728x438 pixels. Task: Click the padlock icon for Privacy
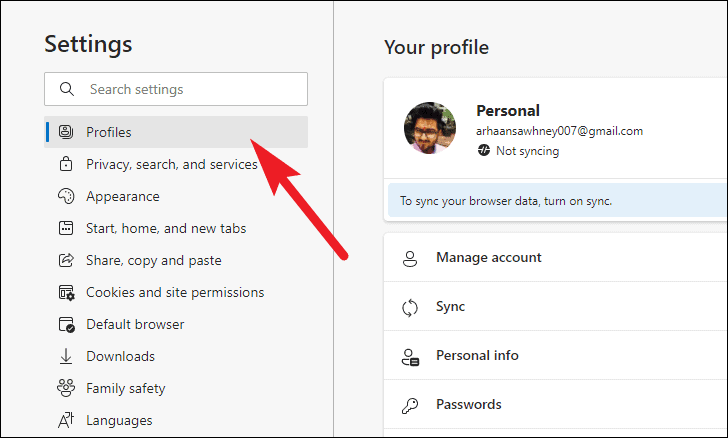pyautogui.click(x=66, y=164)
